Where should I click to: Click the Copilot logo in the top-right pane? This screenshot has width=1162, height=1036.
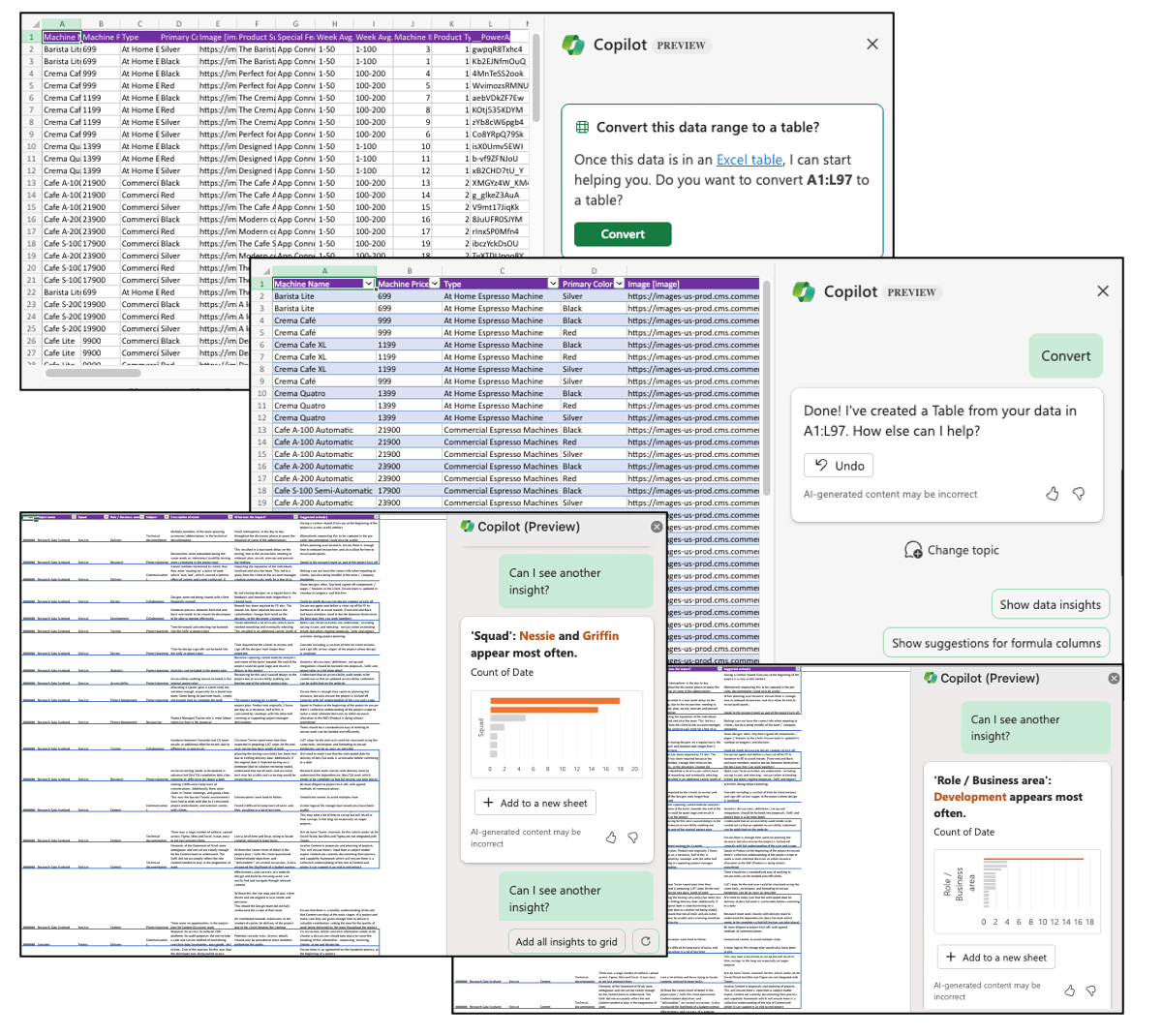(x=573, y=45)
